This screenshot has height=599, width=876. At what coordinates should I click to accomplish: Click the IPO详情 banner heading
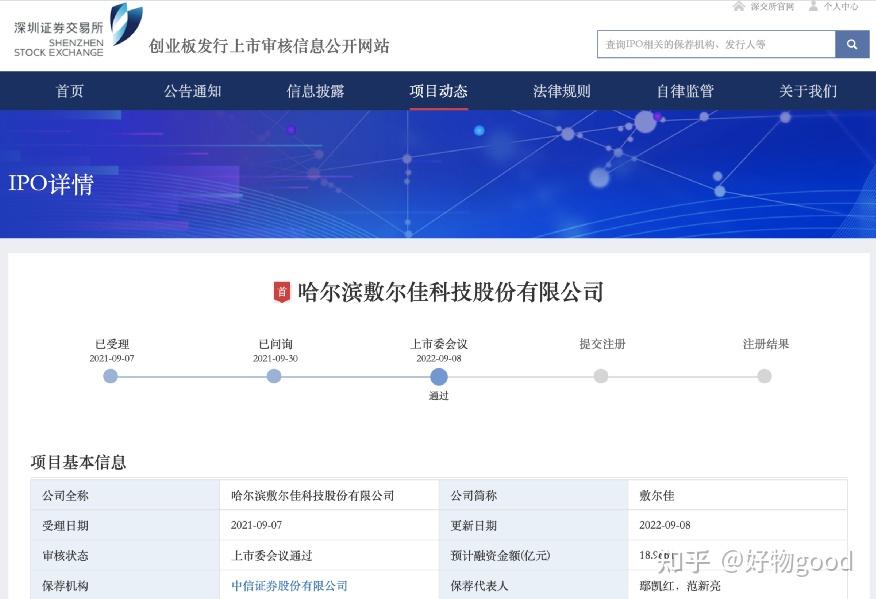click(51, 184)
